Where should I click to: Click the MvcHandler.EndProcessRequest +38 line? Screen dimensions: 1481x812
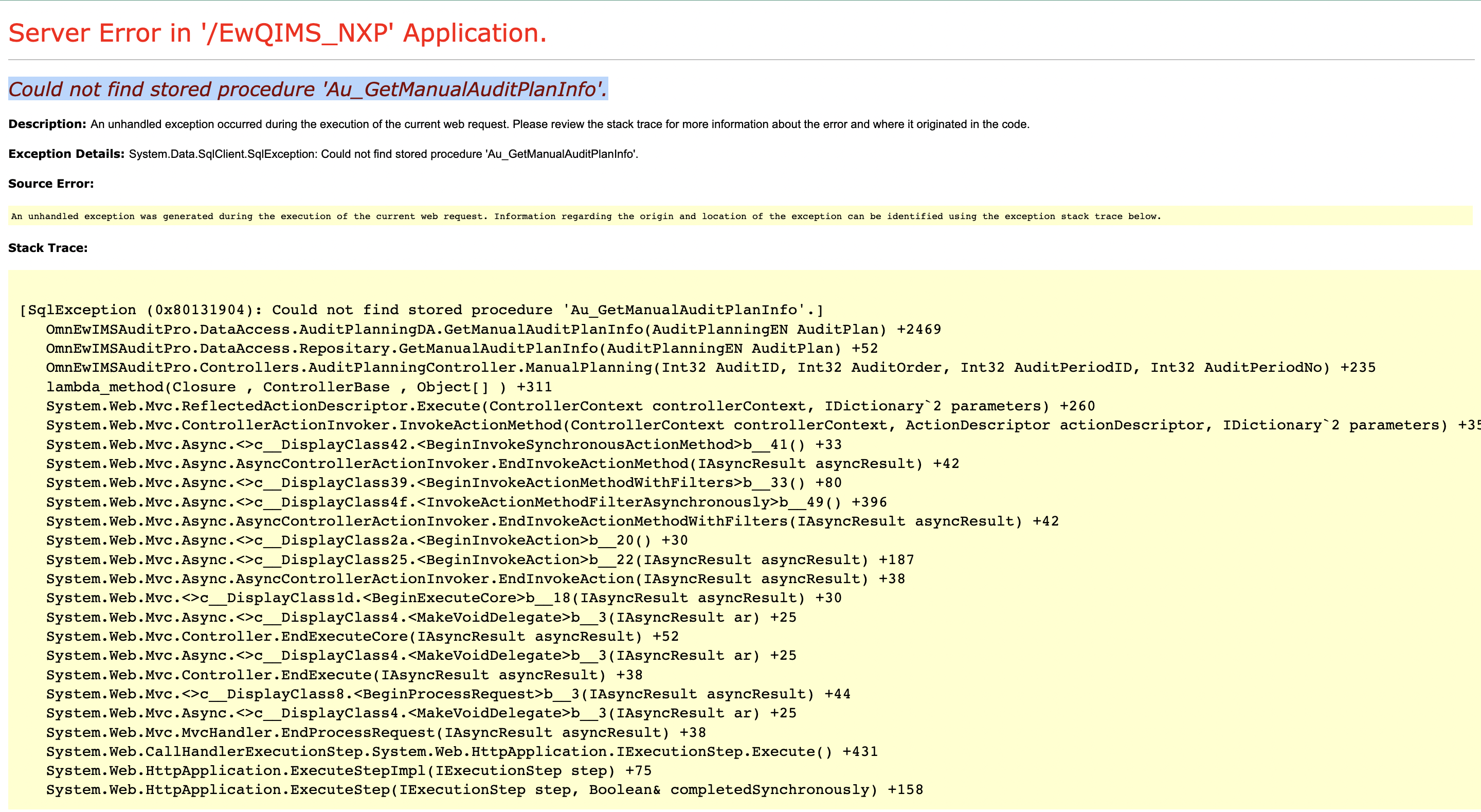376,732
